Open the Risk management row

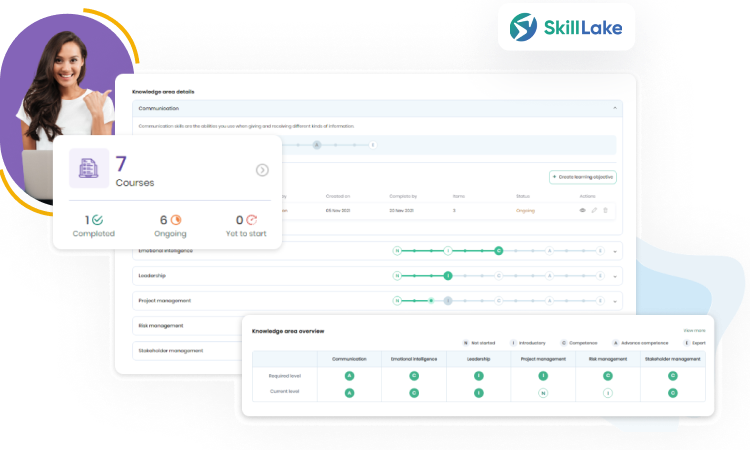188,326
